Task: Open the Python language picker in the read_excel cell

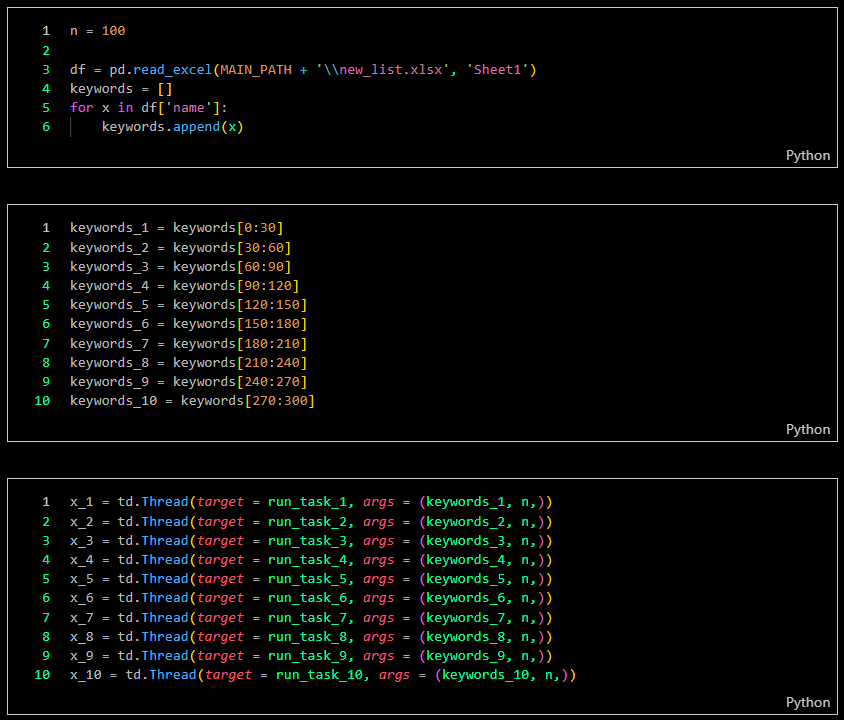Action: pos(808,155)
